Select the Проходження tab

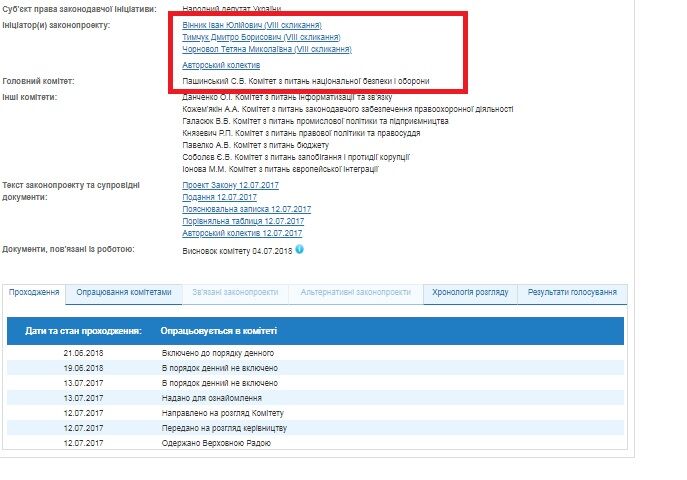[x=35, y=293]
